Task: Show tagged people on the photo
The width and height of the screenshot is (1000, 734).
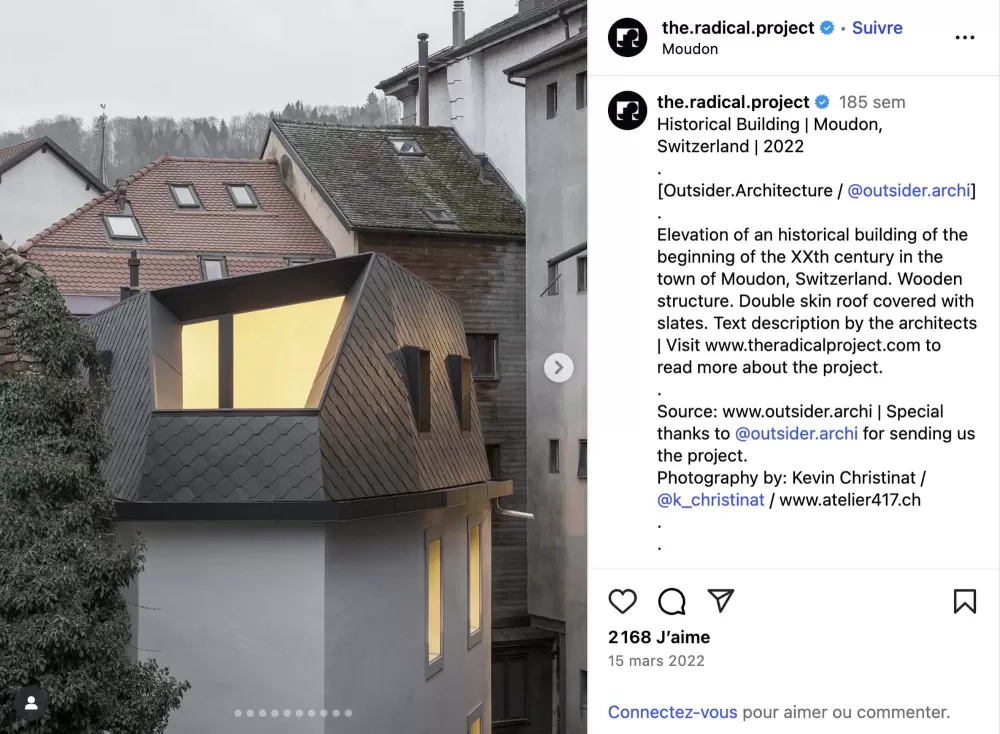Action: [x=31, y=703]
